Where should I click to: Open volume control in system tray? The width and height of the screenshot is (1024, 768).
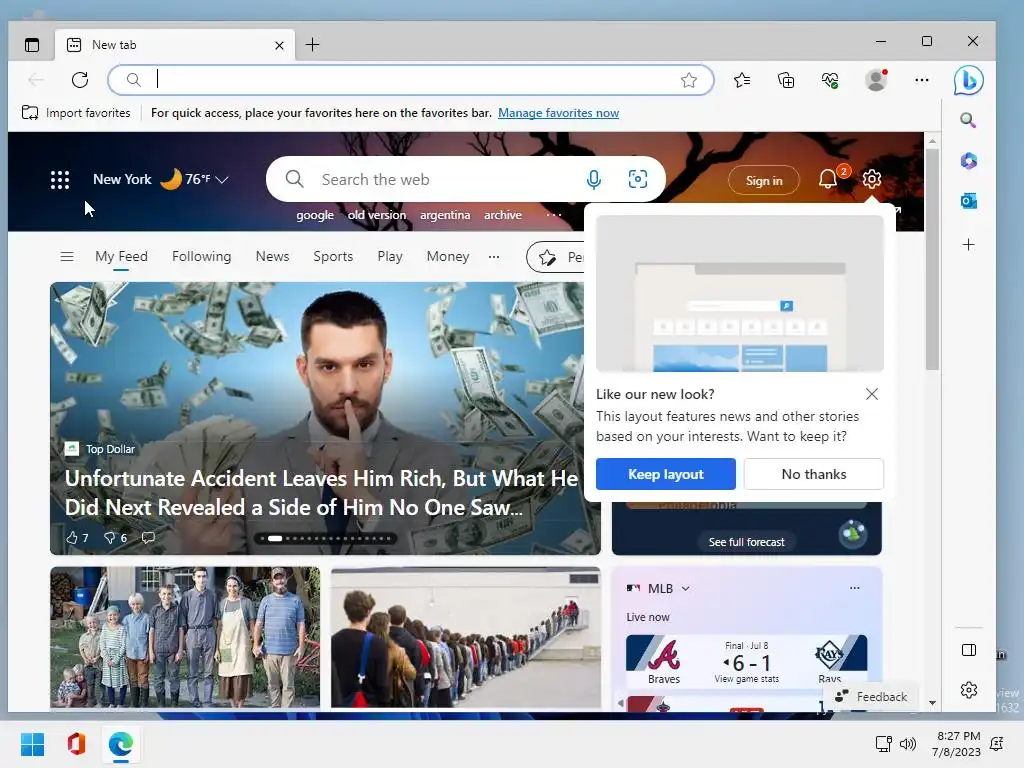click(908, 744)
